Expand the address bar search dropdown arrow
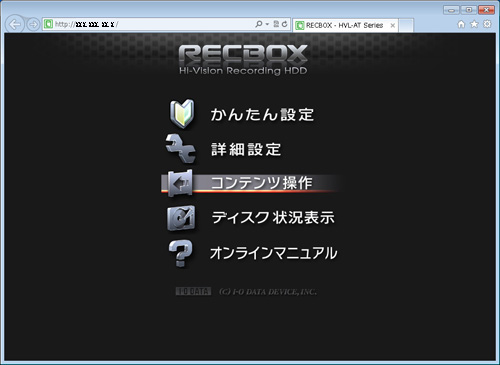The height and width of the screenshot is (365, 500). coord(267,24)
